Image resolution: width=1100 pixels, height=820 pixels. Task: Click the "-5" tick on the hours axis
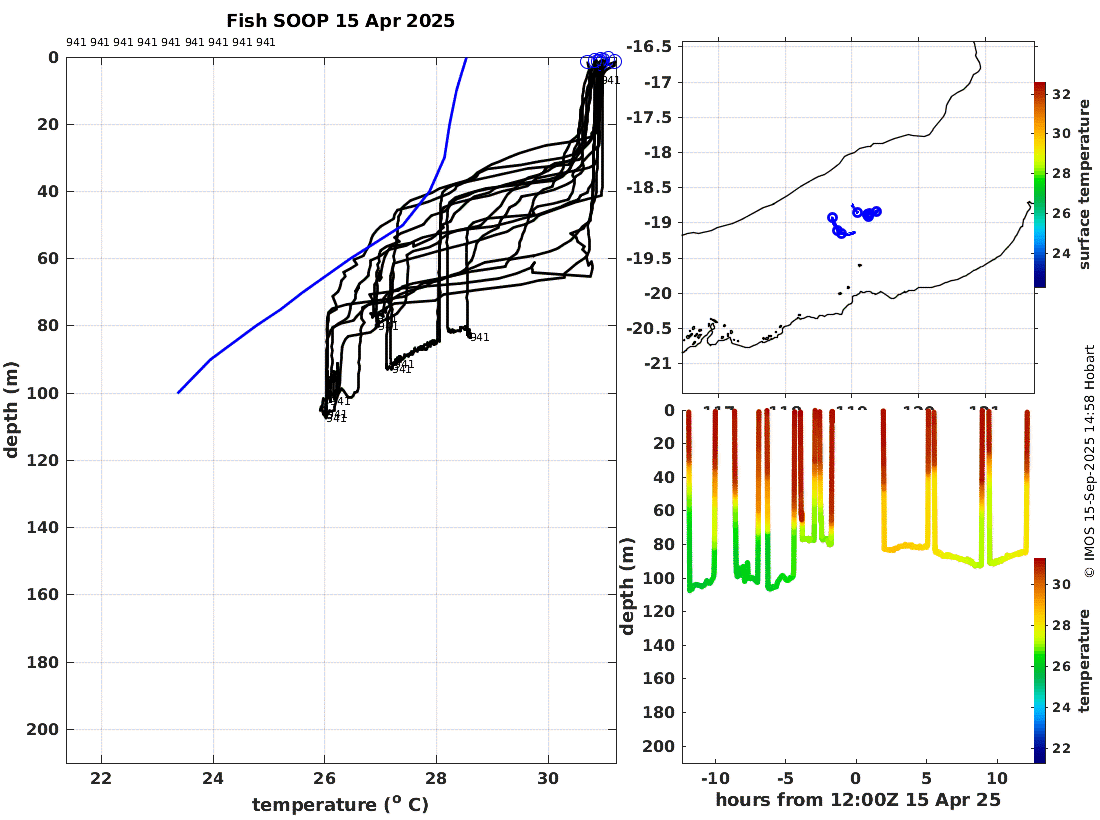(x=785, y=778)
